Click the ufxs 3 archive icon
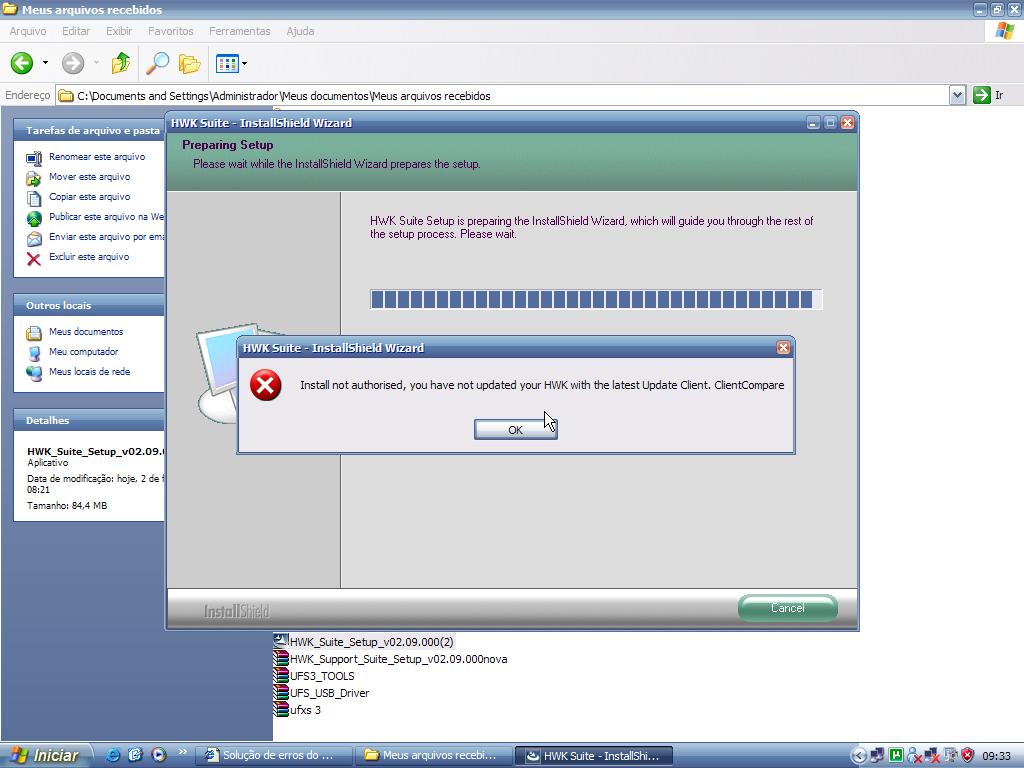The image size is (1024, 768). [281, 710]
